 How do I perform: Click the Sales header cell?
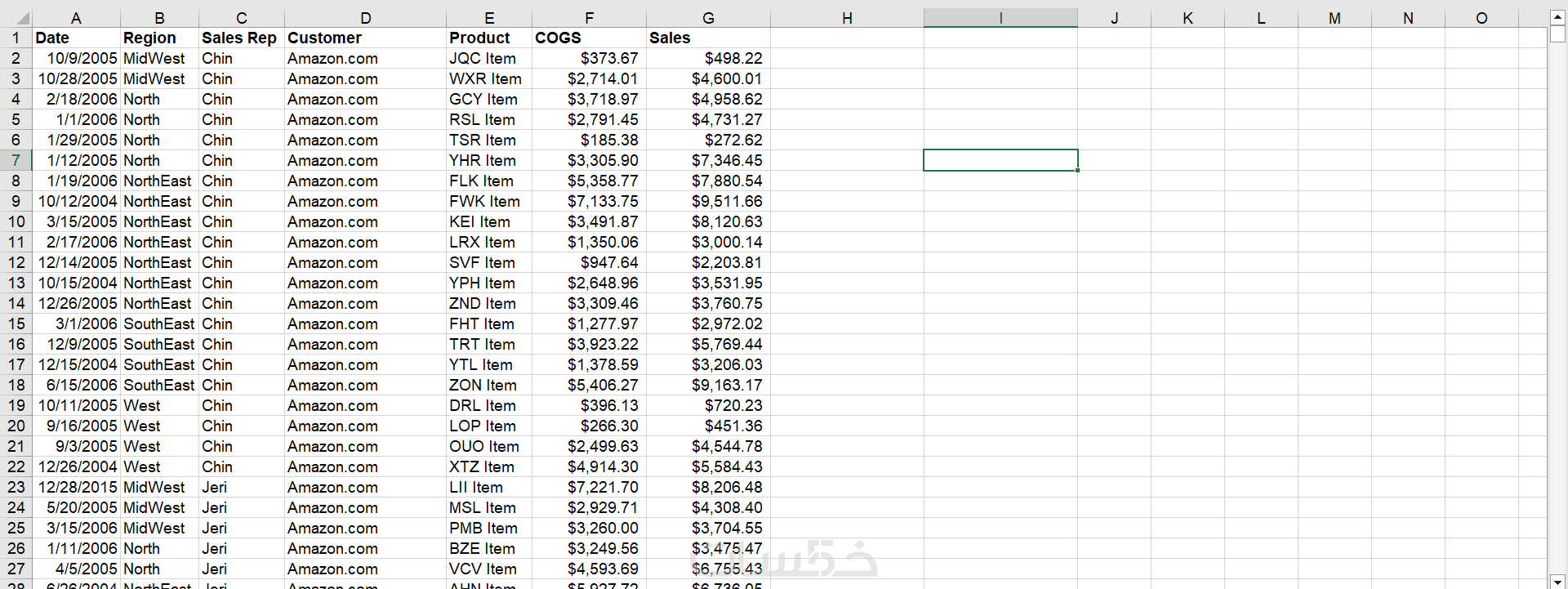[708, 38]
